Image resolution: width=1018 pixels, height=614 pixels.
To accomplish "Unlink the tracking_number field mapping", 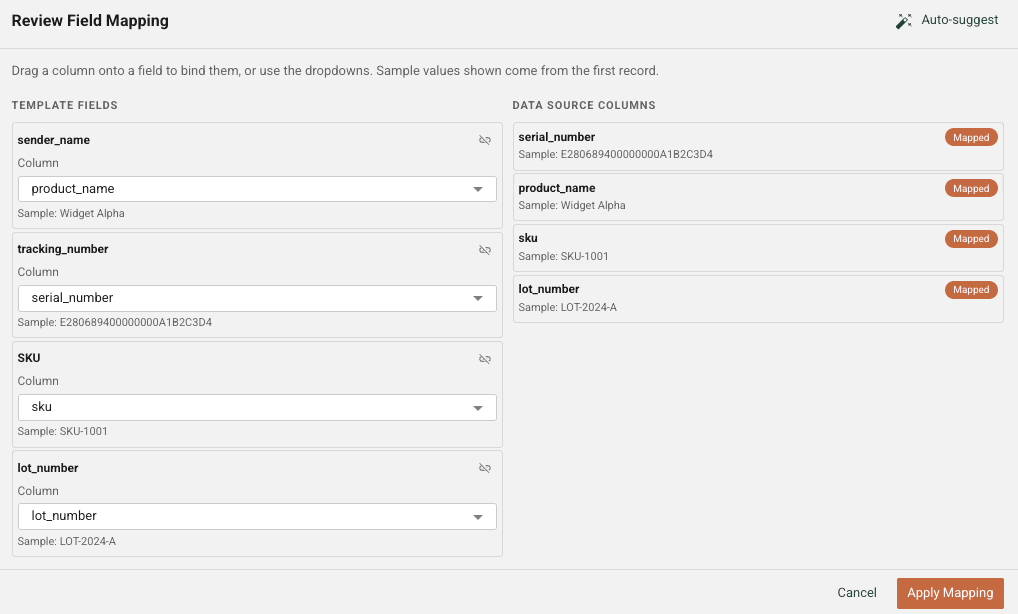I will [x=484, y=250].
